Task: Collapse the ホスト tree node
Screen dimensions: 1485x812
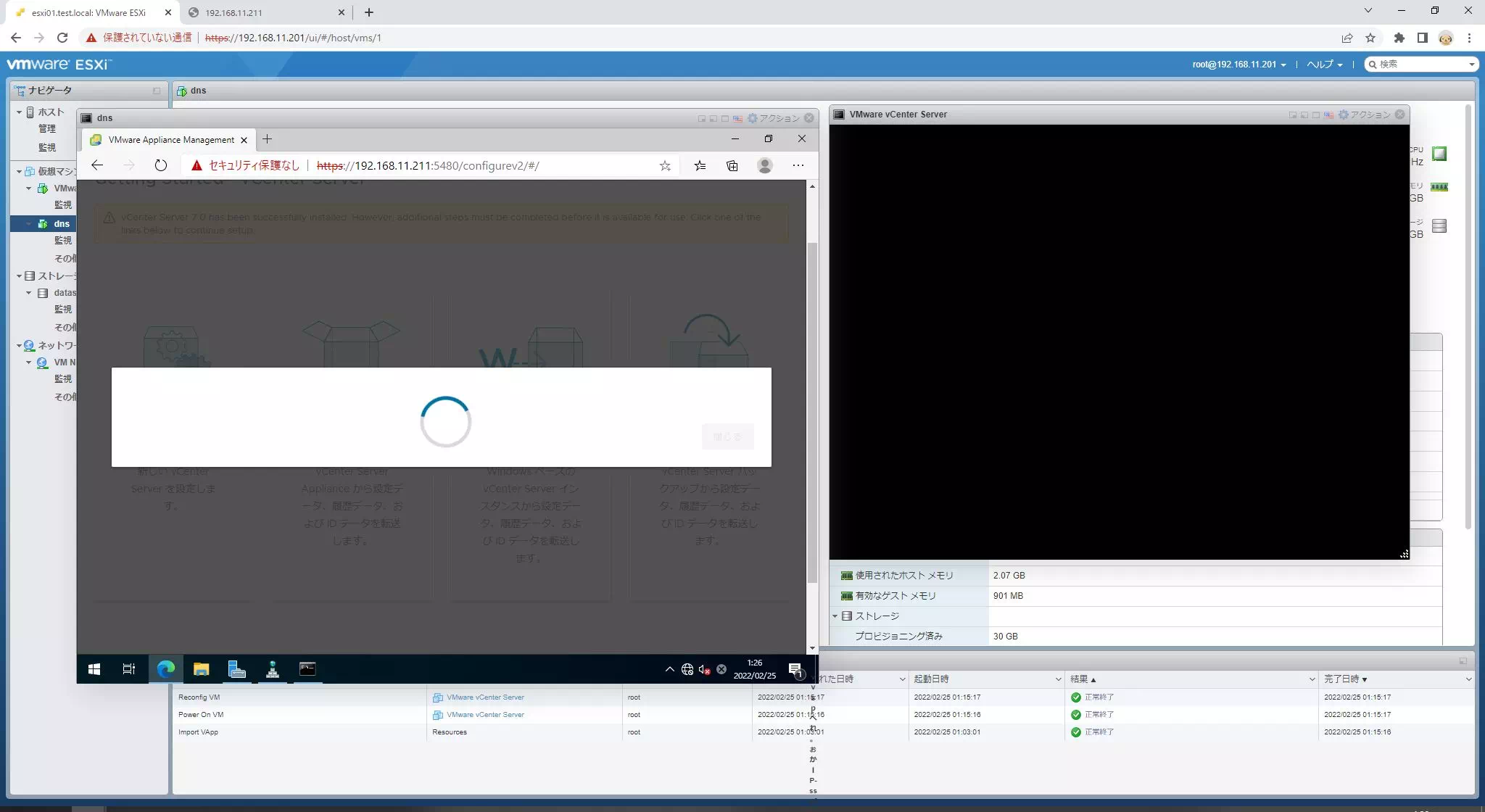Action: [x=19, y=112]
